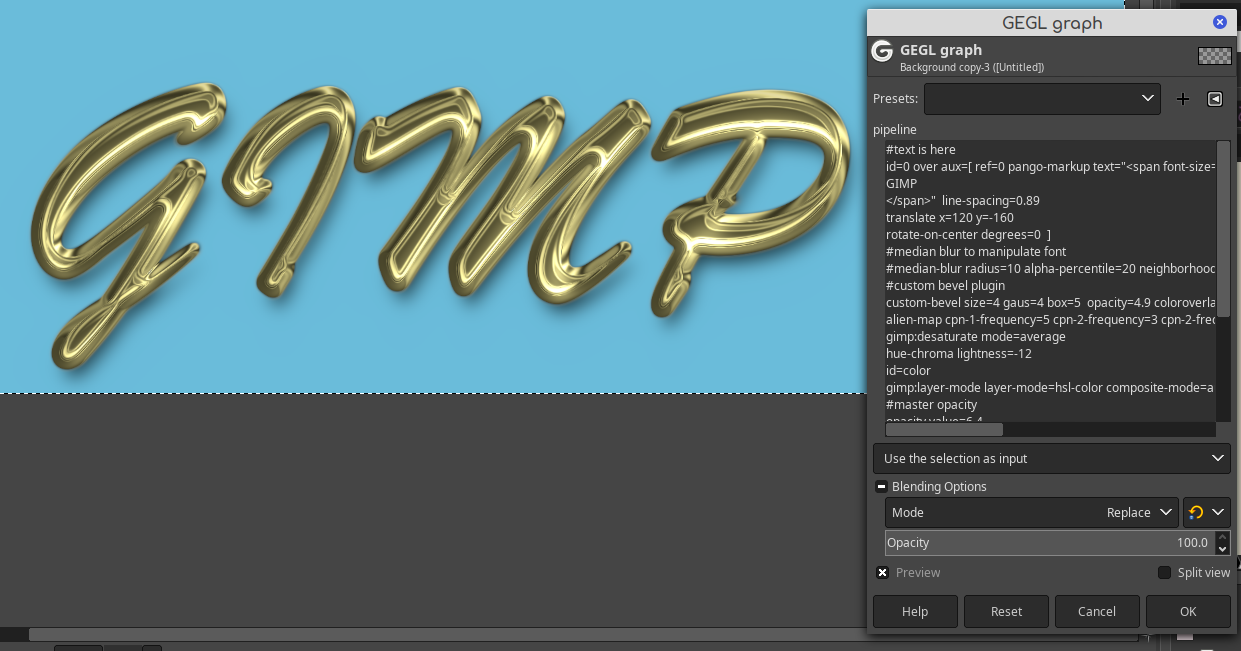Click the 'id=0 over aux=' pipeline line

pyautogui.click(x=1050, y=167)
